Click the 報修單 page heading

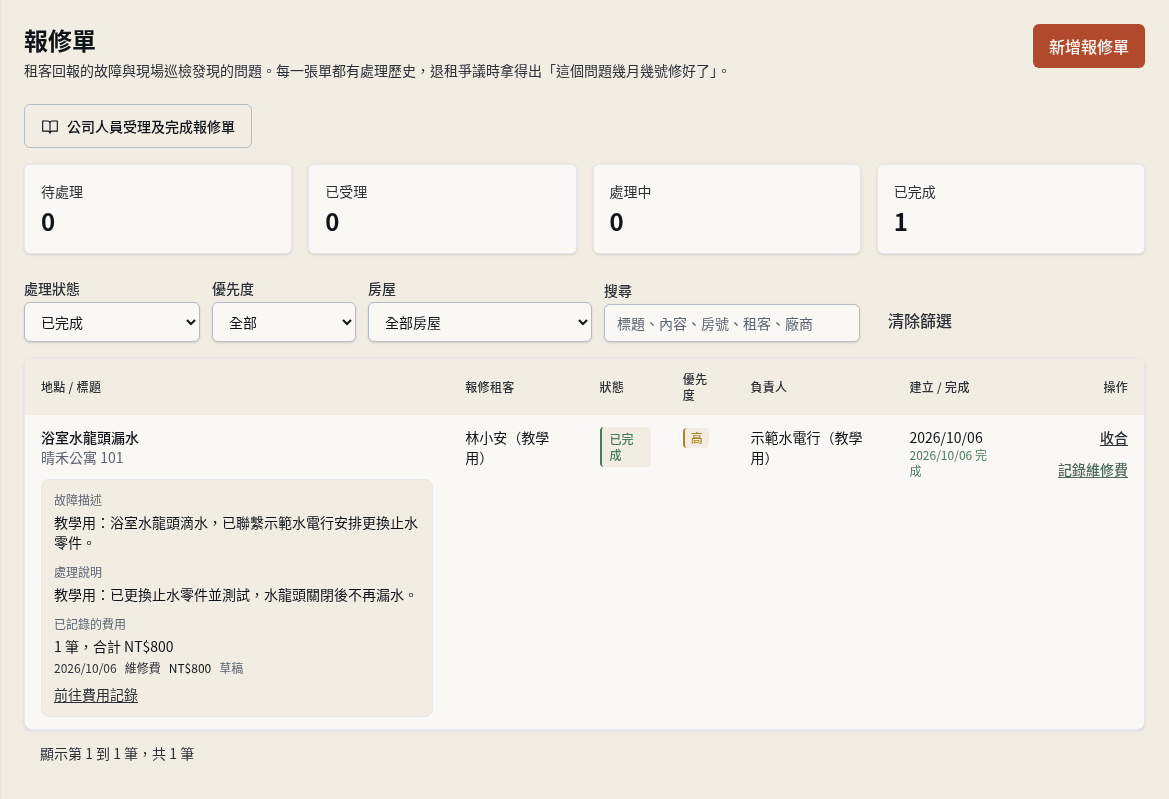point(60,41)
